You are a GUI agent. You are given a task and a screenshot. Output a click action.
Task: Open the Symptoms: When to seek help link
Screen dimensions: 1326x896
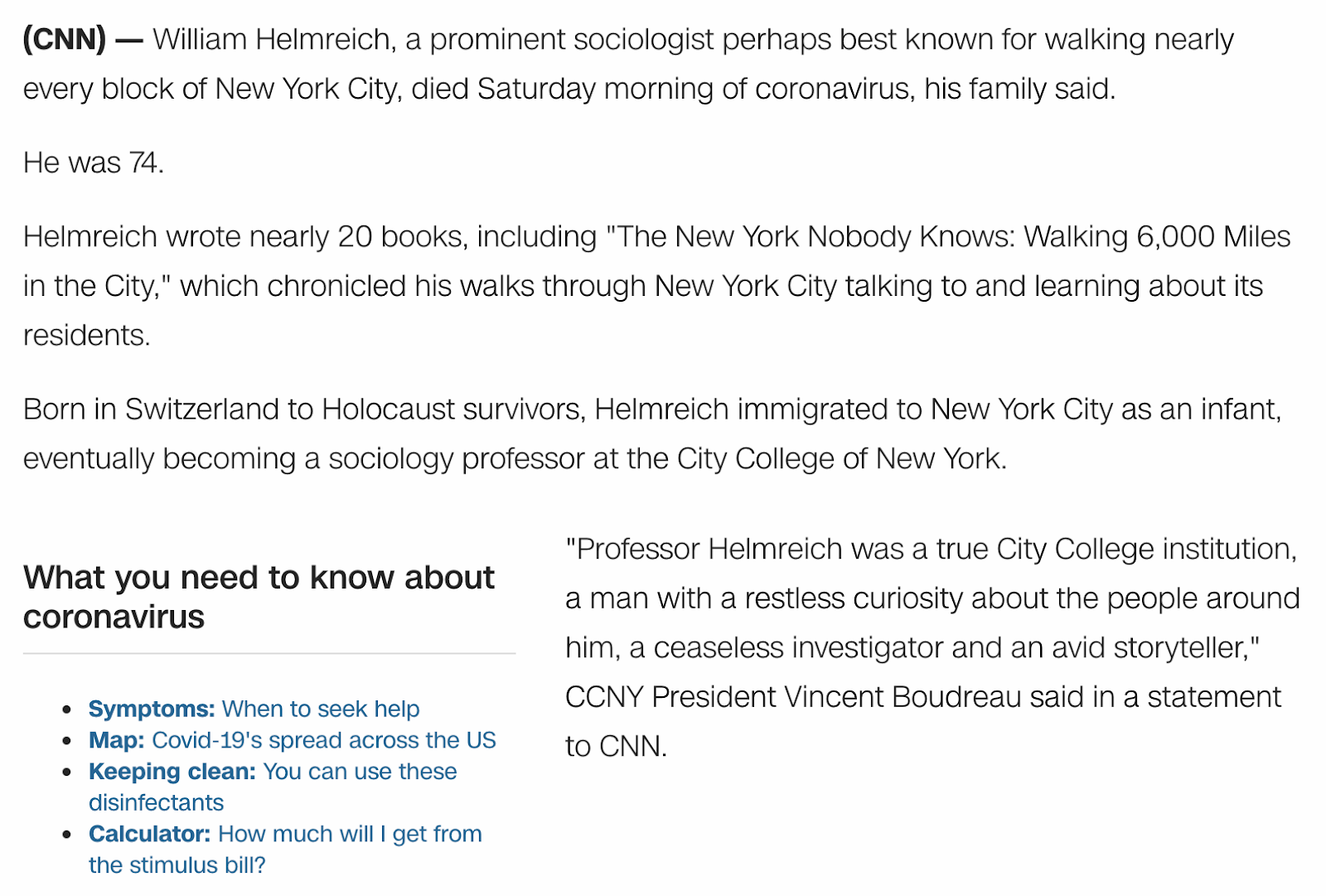tap(254, 709)
